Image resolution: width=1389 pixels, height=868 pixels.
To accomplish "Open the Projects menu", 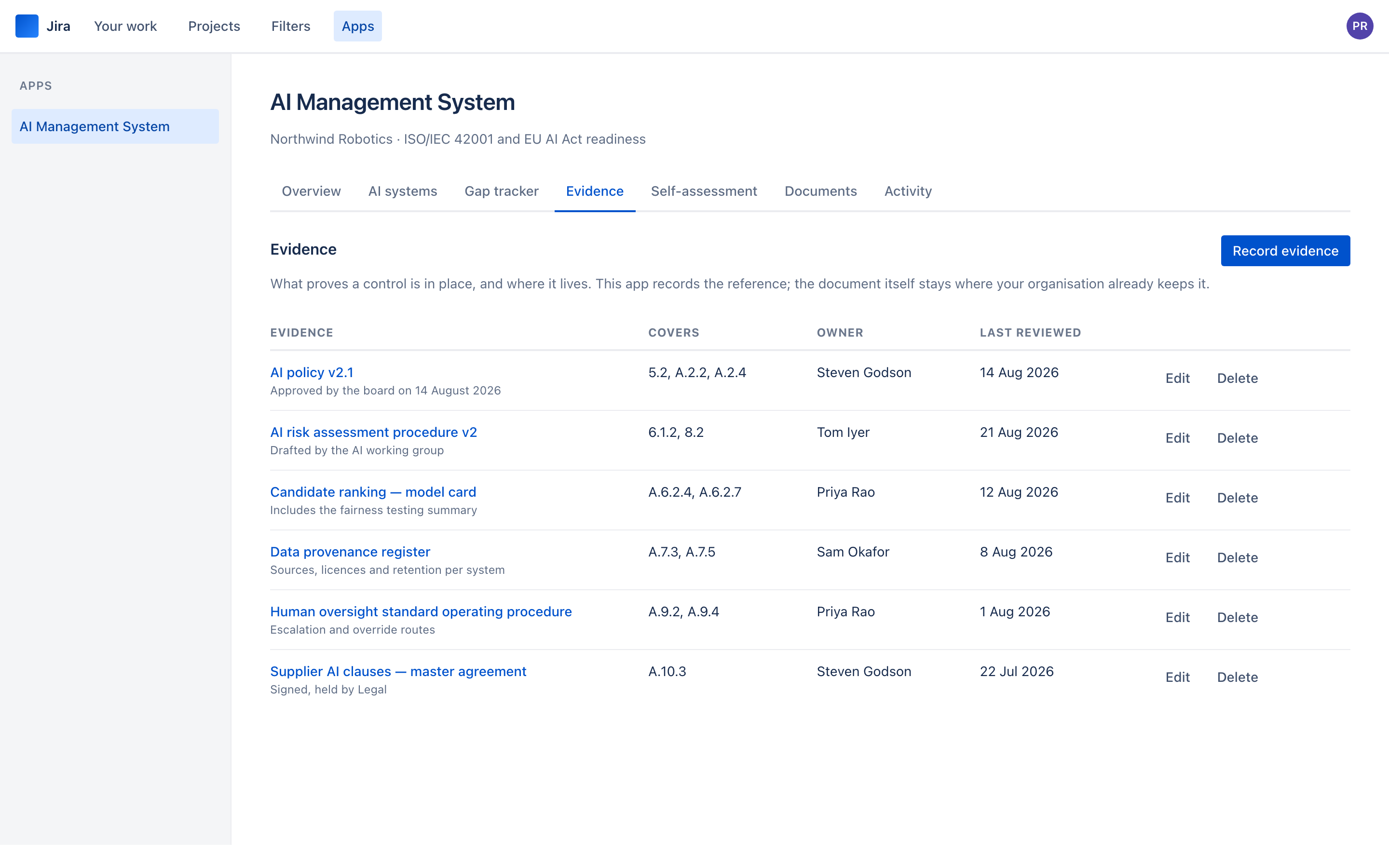I will 214,26.
